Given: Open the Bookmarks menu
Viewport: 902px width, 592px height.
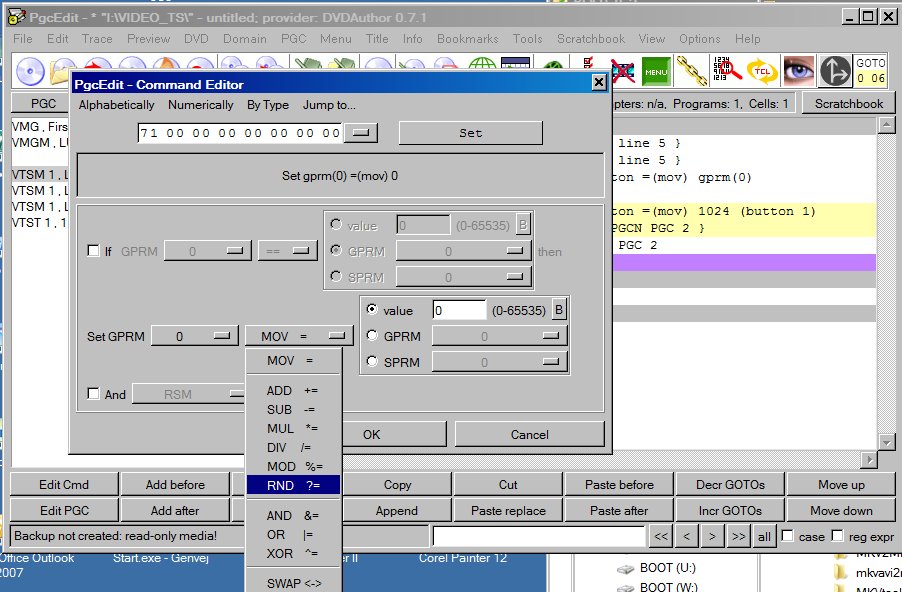Looking at the screenshot, I should (x=468, y=39).
